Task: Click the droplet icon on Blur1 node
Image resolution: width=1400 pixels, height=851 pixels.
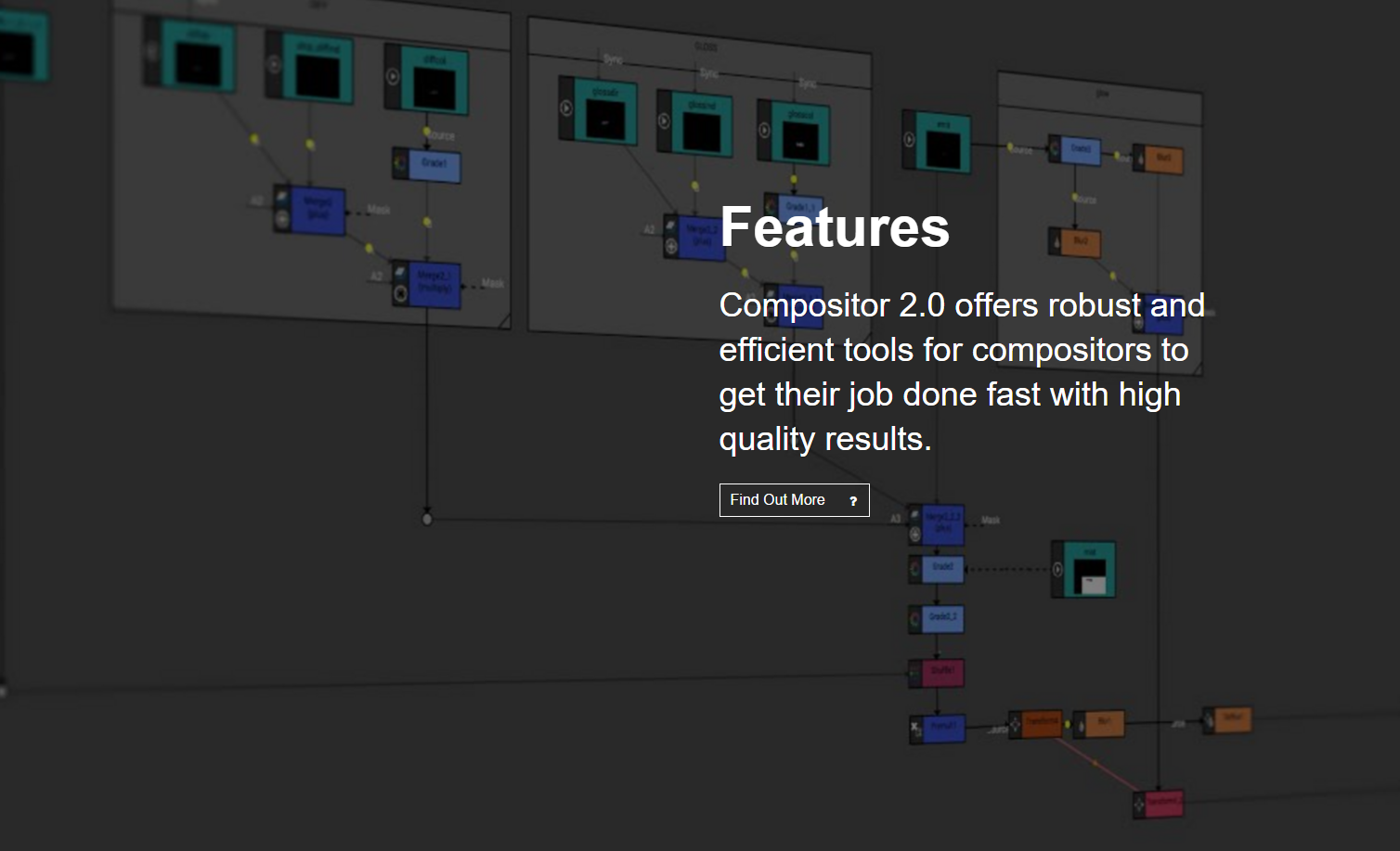Action: pyautogui.click(x=1081, y=724)
